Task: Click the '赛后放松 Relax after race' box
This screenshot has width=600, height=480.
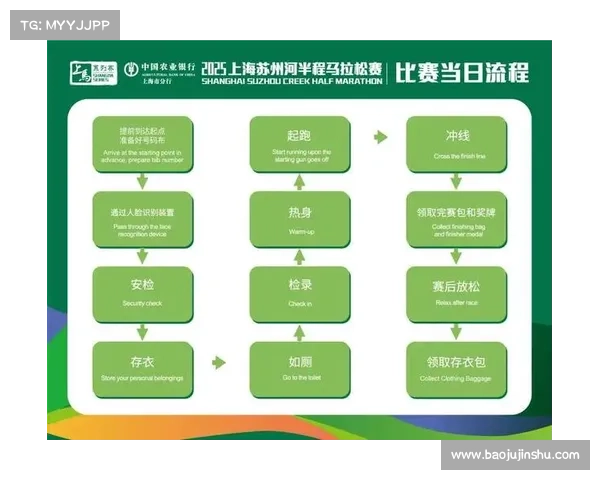Action: (x=457, y=295)
